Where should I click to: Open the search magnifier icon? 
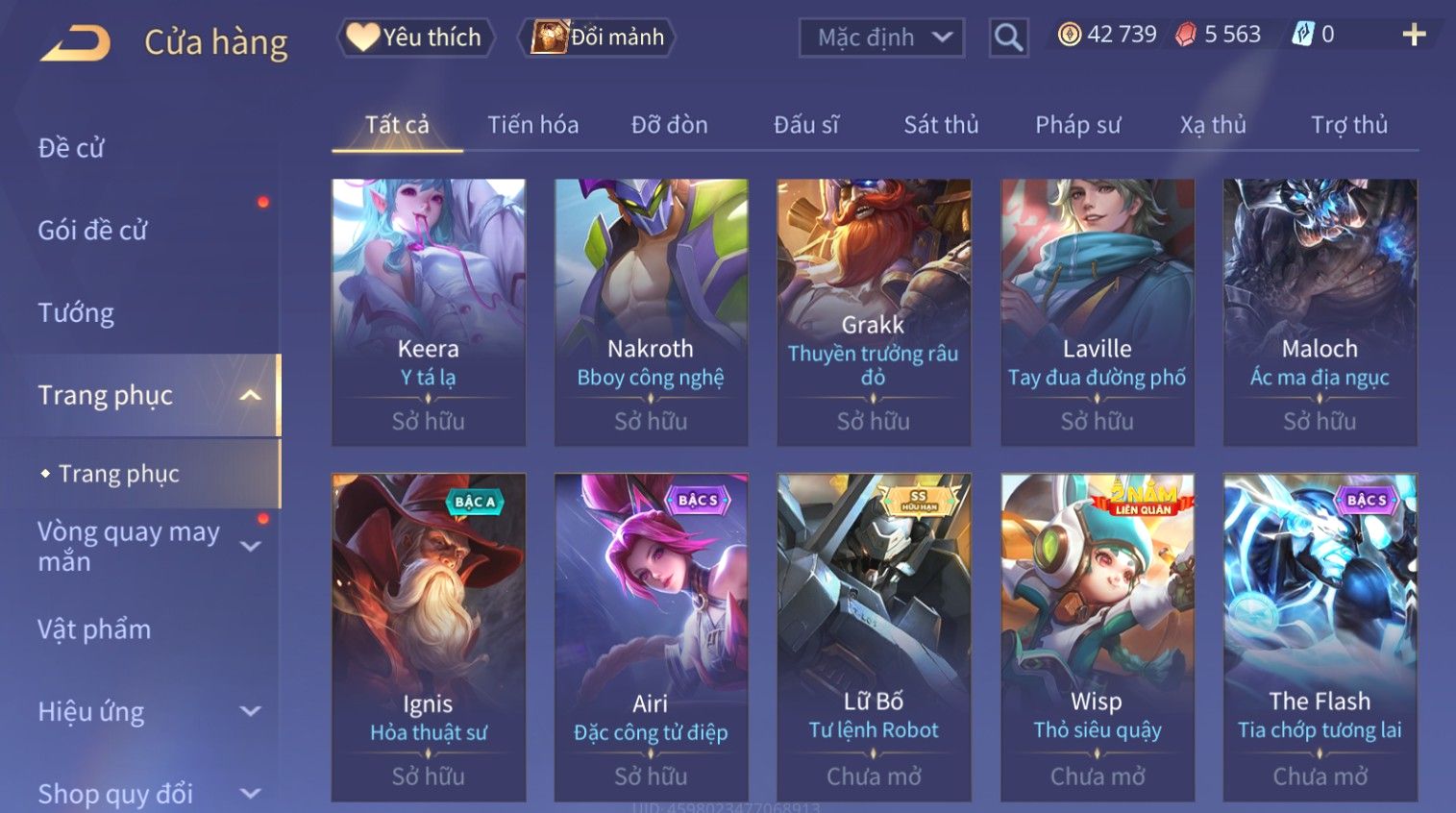[x=1008, y=37]
